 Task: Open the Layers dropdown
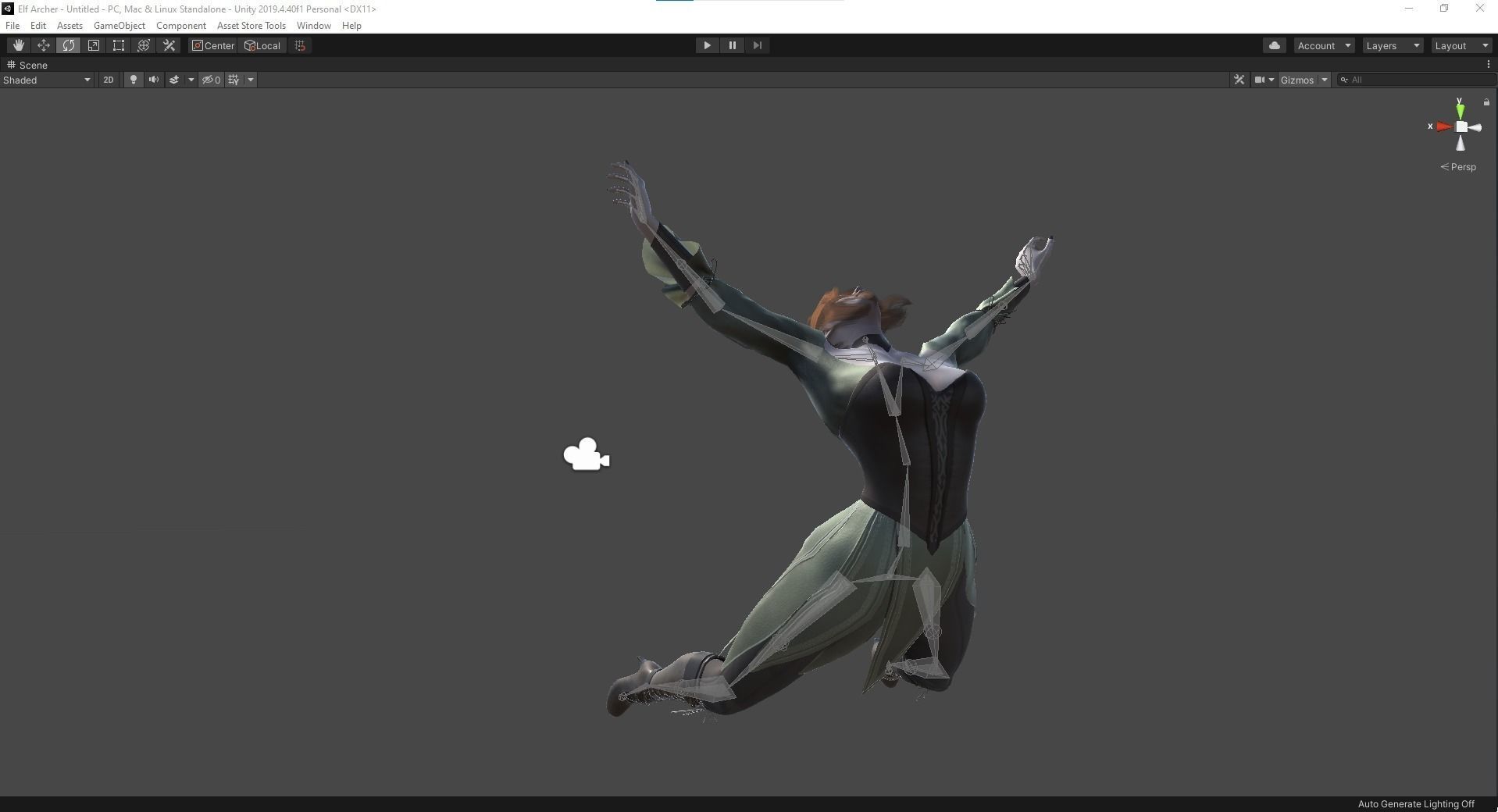(x=1393, y=45)
